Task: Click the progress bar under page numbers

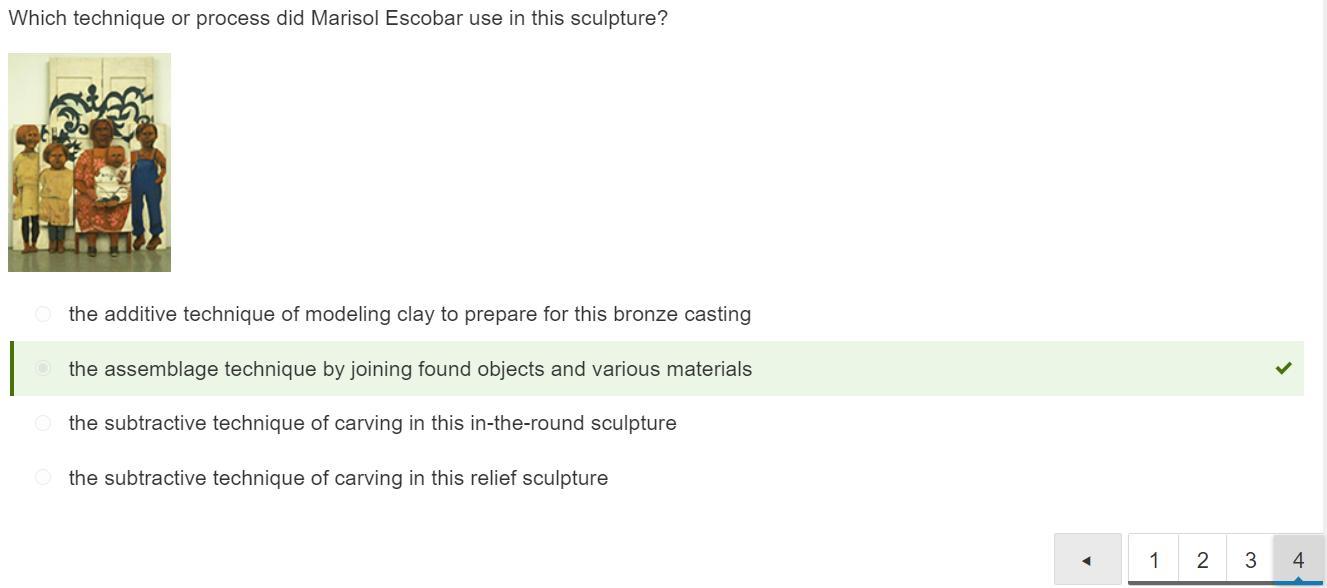Action: point(1226,583)
